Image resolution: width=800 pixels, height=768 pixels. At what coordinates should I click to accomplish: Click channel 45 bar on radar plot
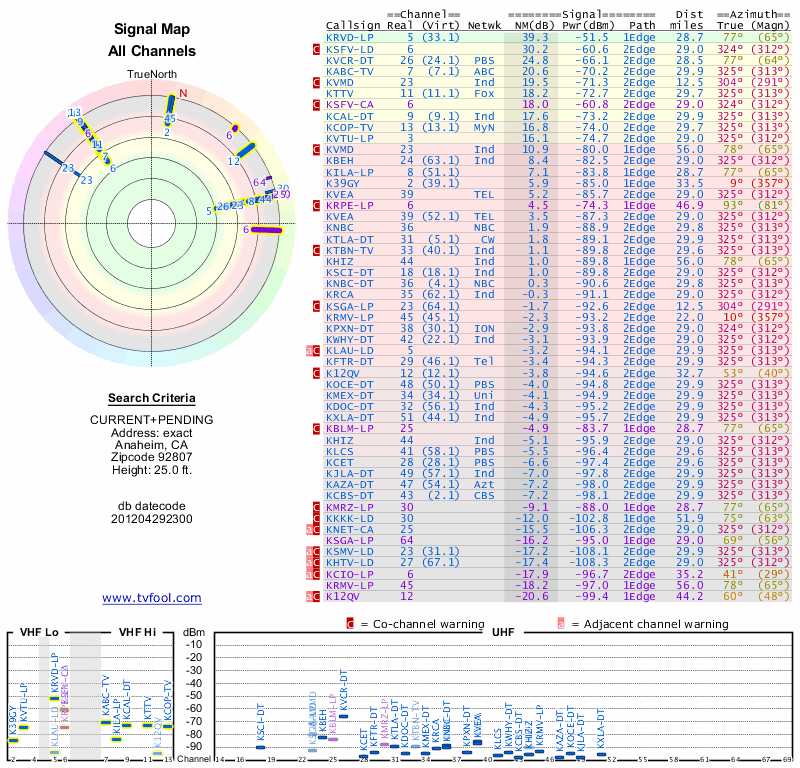[x=170, y=104]
